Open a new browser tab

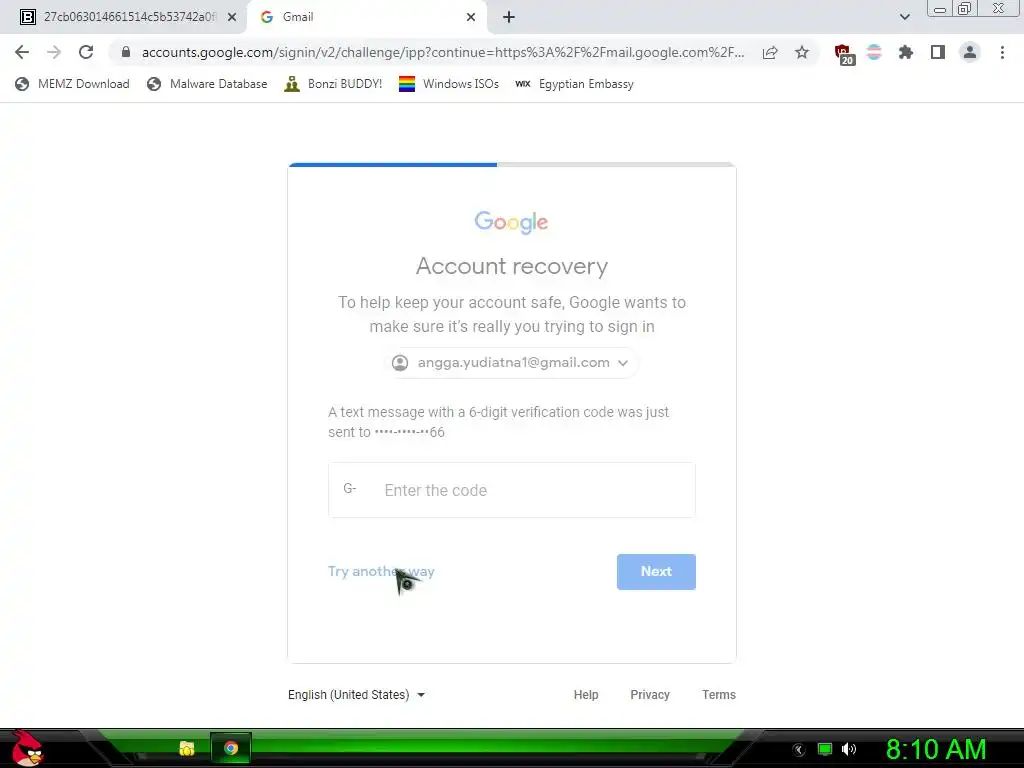point(509,18)
